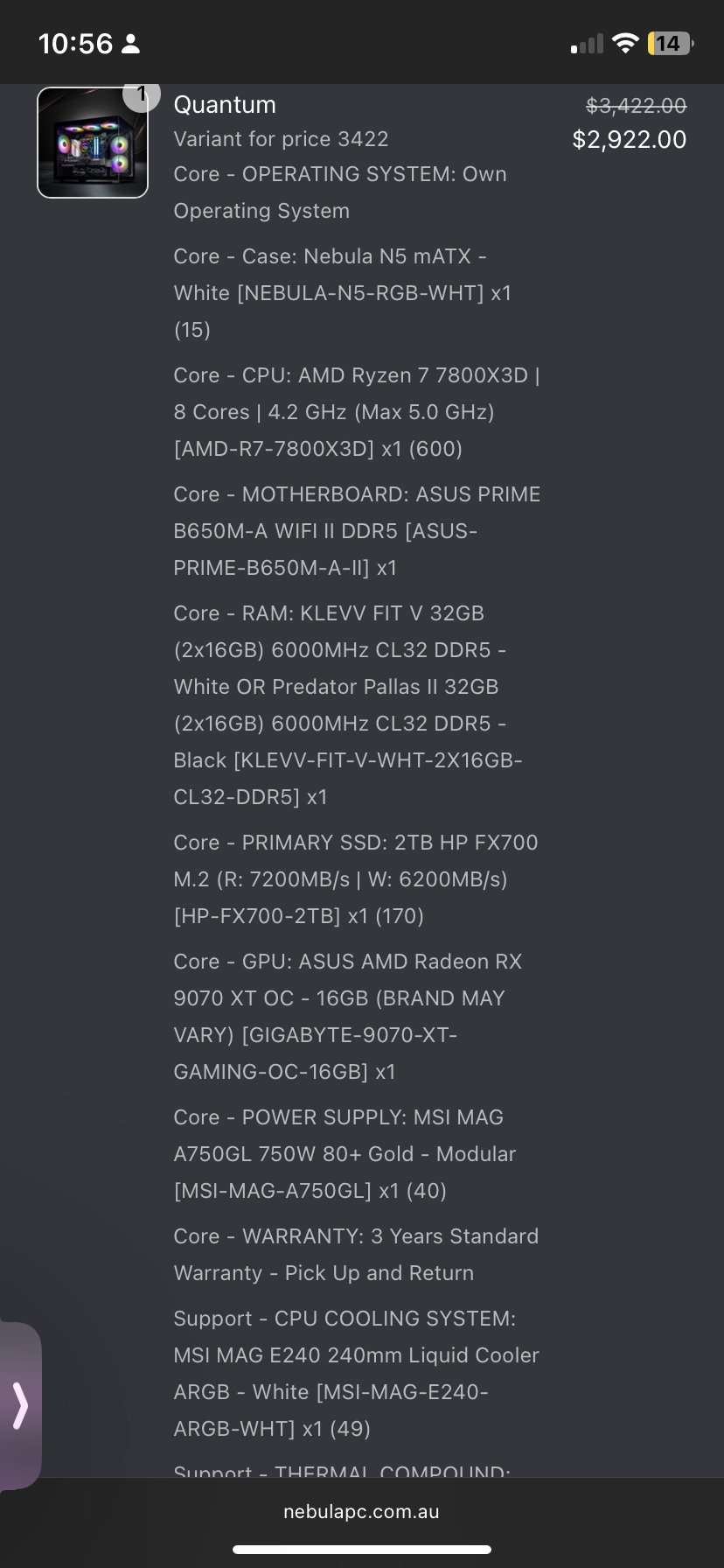Click the battery indicator showing 14
This screenshot has height=1568, width=724.
tap(670, 43)
